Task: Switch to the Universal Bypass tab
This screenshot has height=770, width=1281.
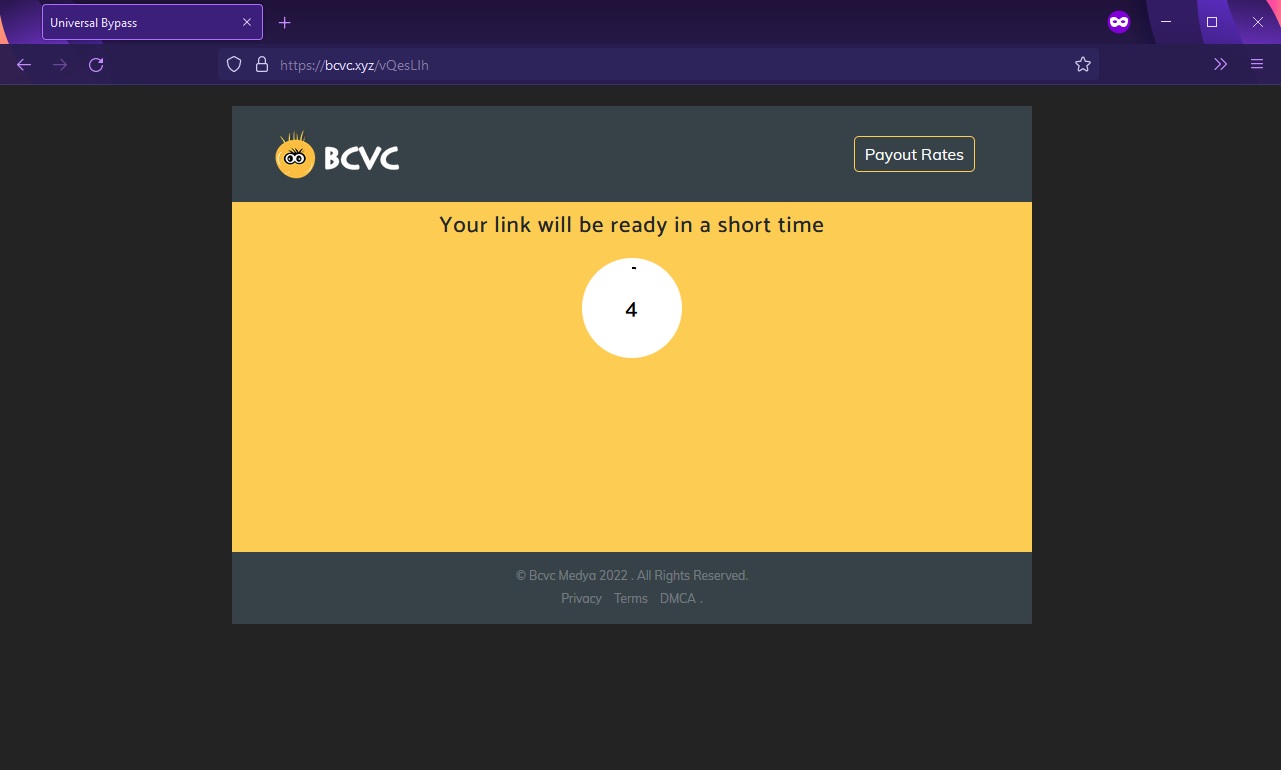Action: 140,22
